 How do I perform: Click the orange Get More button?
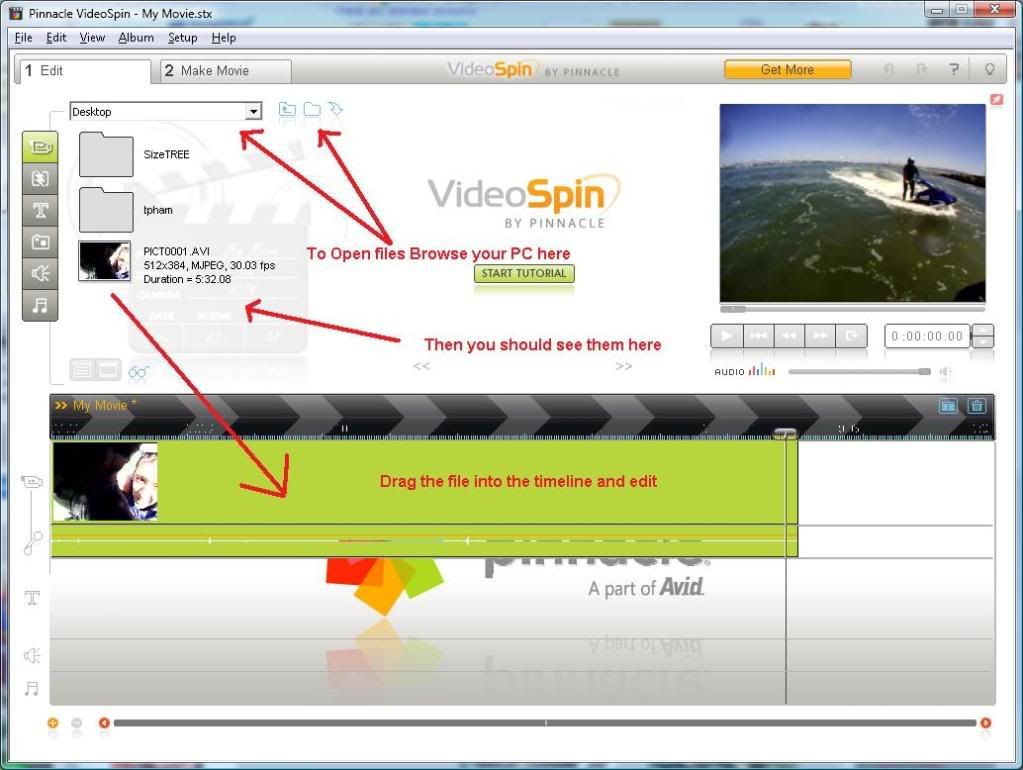click(x=787, y=69)
